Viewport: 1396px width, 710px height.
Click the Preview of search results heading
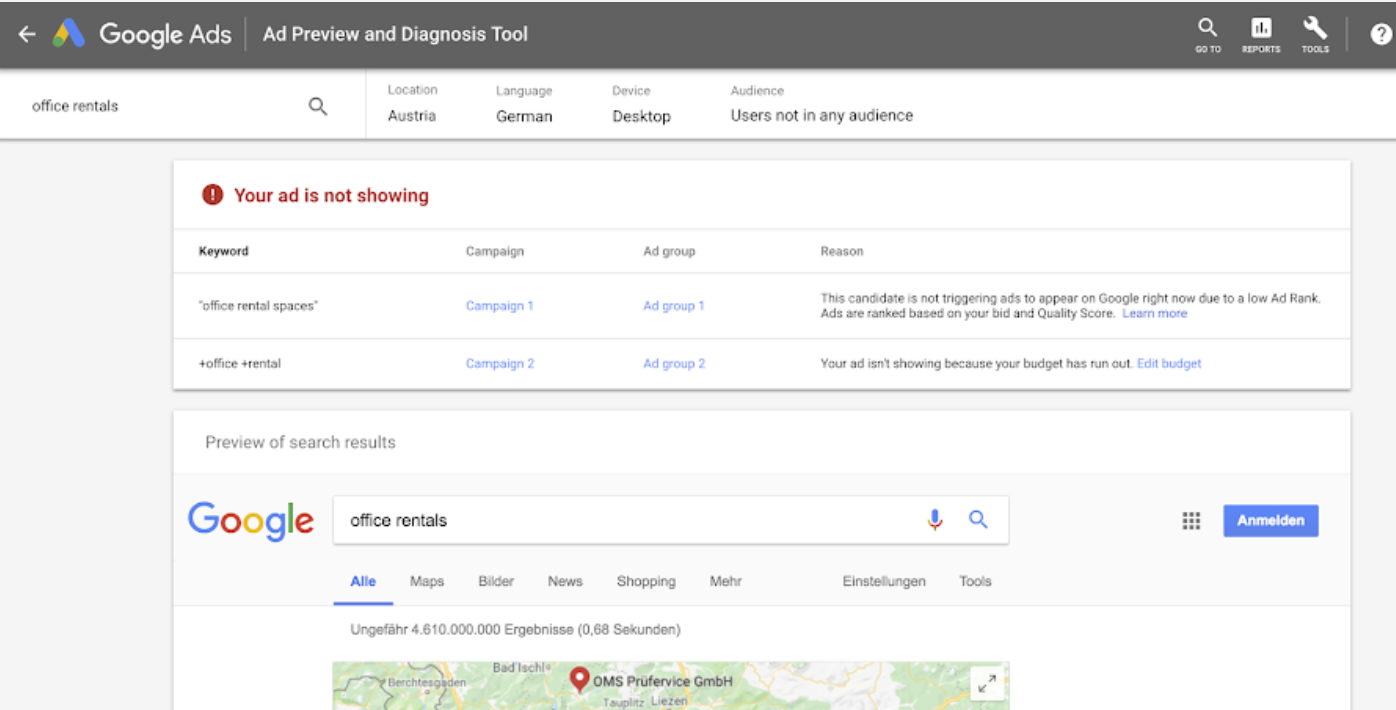pos(300,443)
